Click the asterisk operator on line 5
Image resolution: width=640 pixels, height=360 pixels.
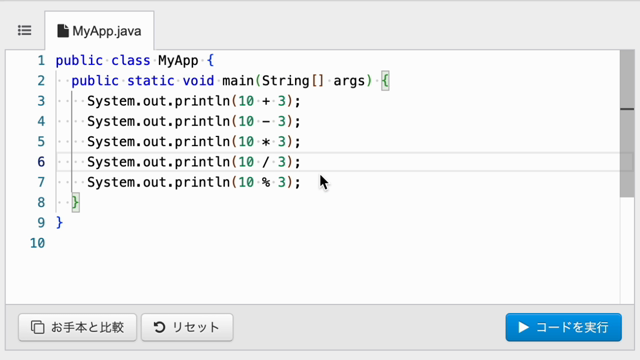pos(266,142)
